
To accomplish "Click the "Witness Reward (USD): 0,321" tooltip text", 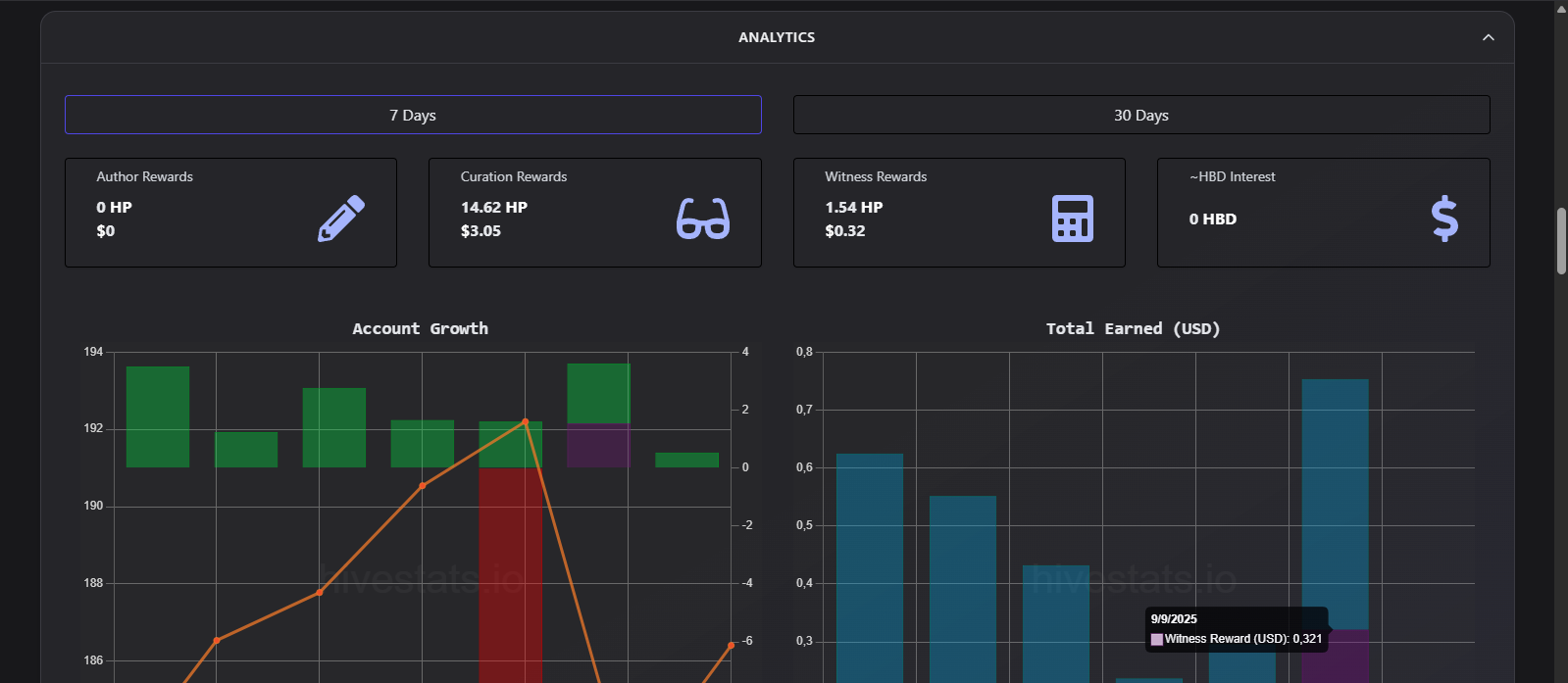I will (1243, 639).
